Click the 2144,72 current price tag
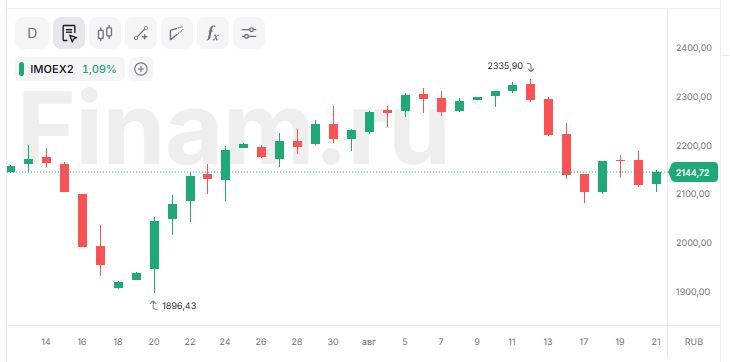Image resolution: width=730 pixels, height=362 pixels. pyautogui.click(x=693, y=173)
